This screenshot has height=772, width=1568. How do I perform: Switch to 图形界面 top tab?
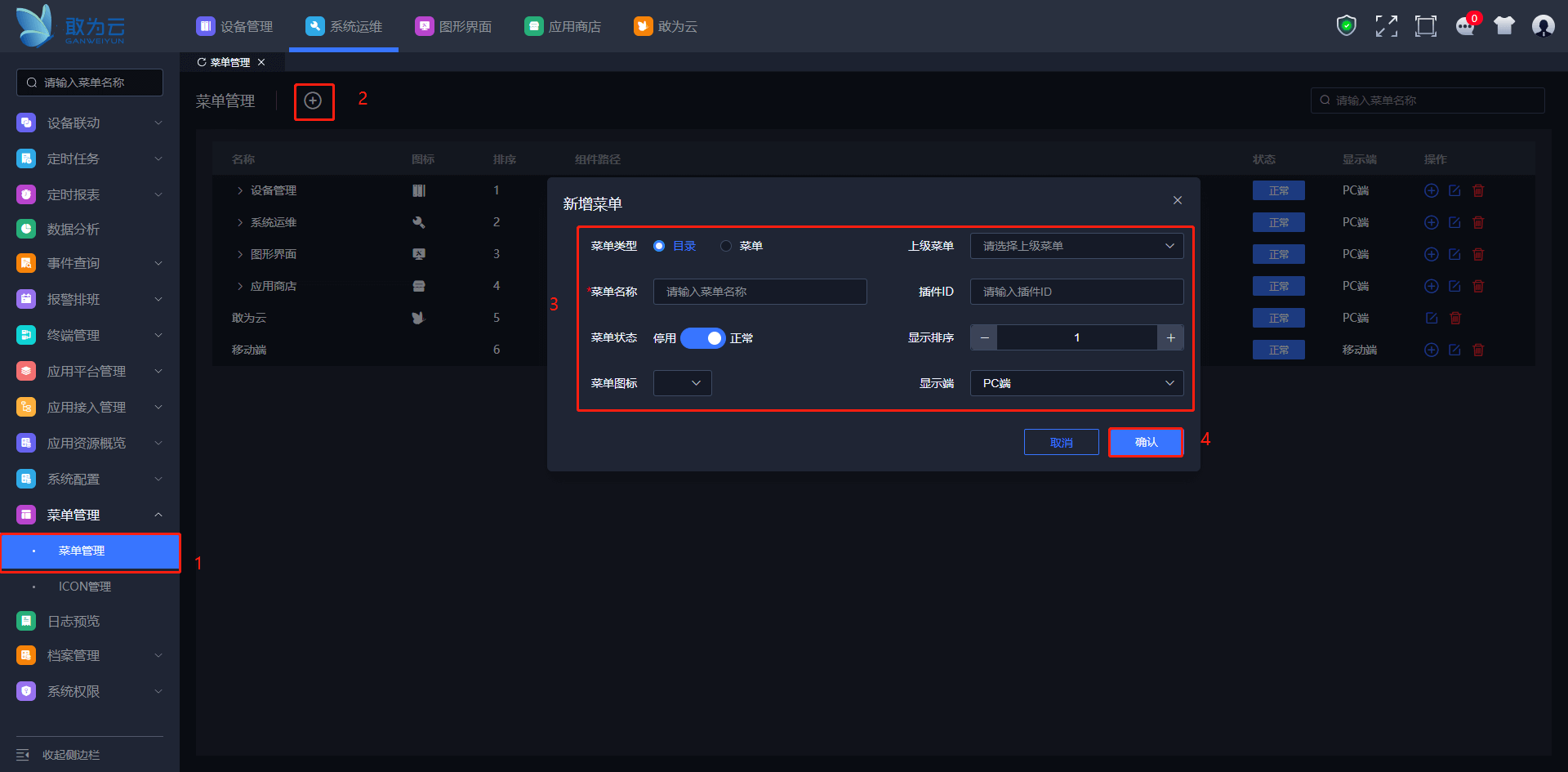pyautogui.click(x=453, y=26)
